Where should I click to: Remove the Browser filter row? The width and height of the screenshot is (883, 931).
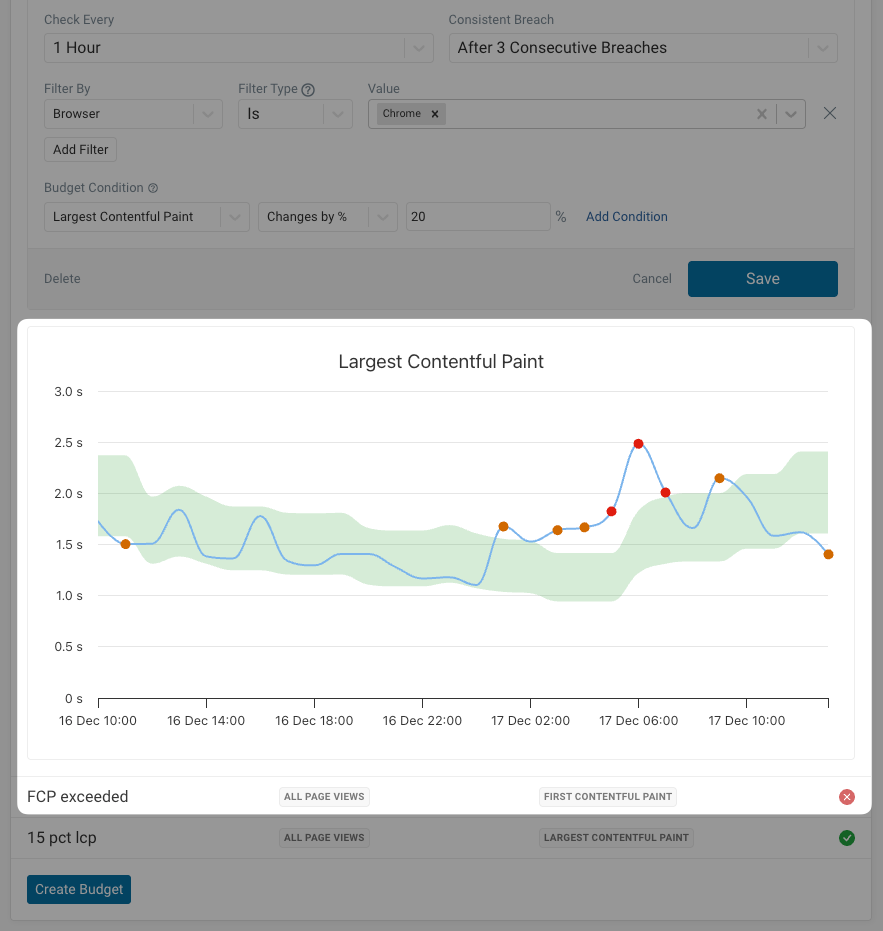tap(829, 113)
